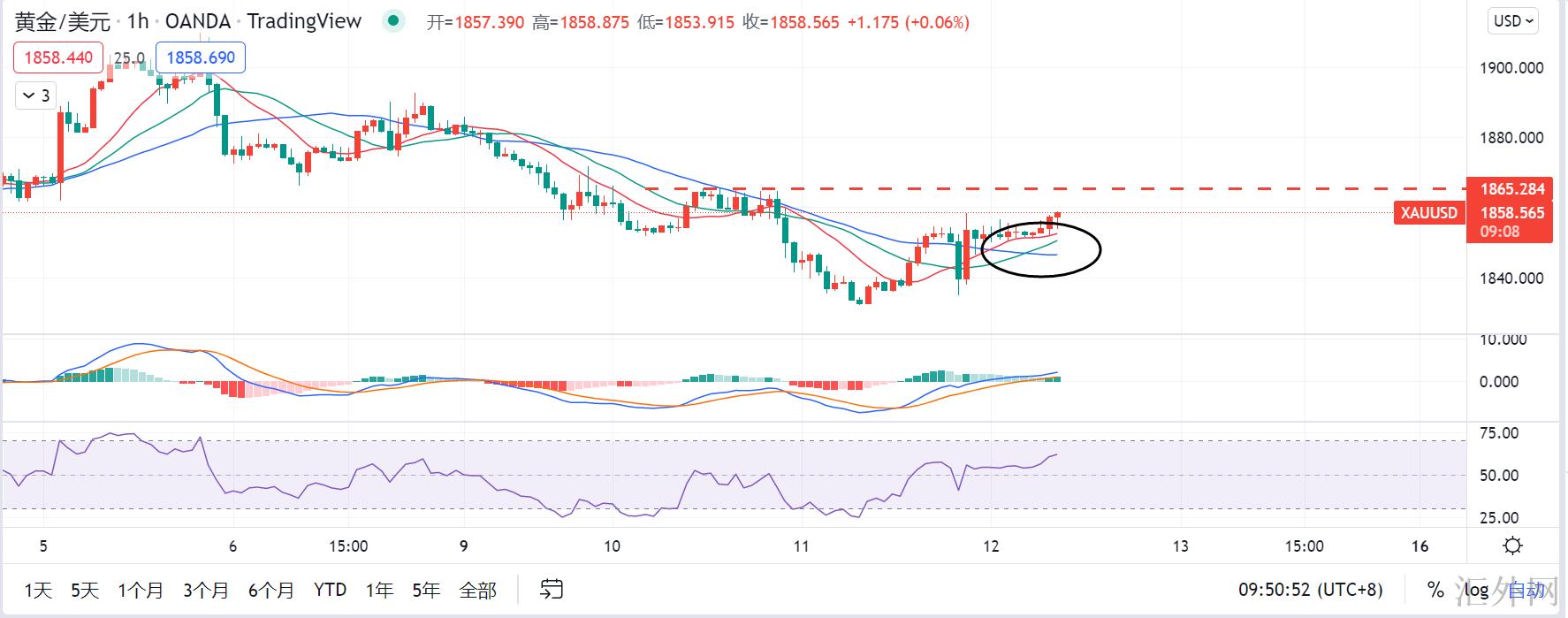1568x618 pixels.
Task: Toggle auto scale (自动) mode
Action: pyautogui.click(x=1526, y=590)
